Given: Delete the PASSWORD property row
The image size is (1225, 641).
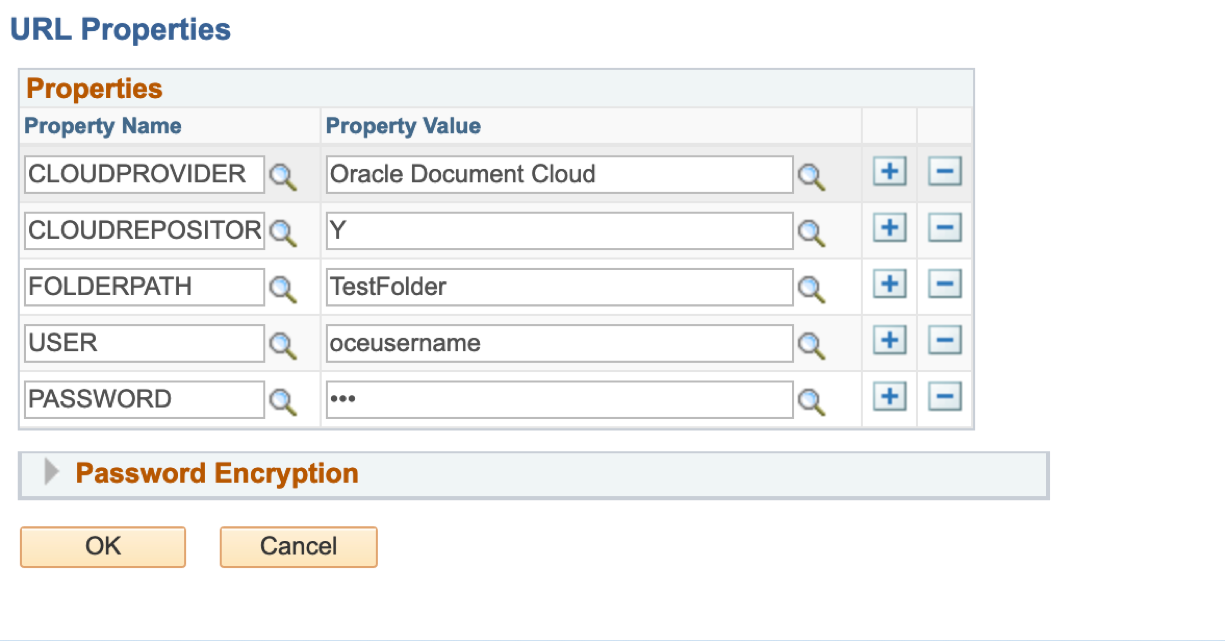Looking at the screenshot, I should 944,397.
